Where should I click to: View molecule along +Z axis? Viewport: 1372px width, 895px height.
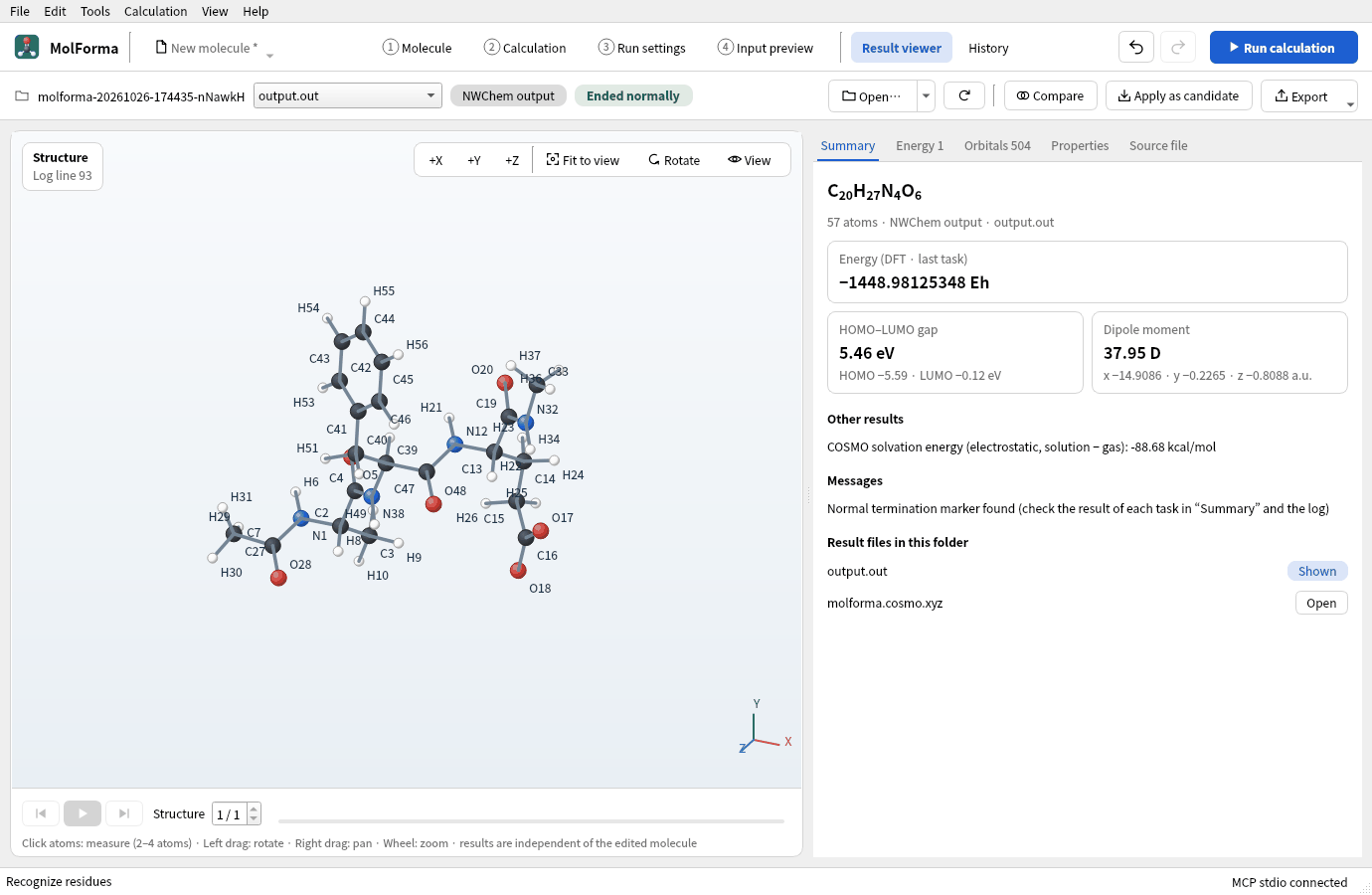point(512,160)
